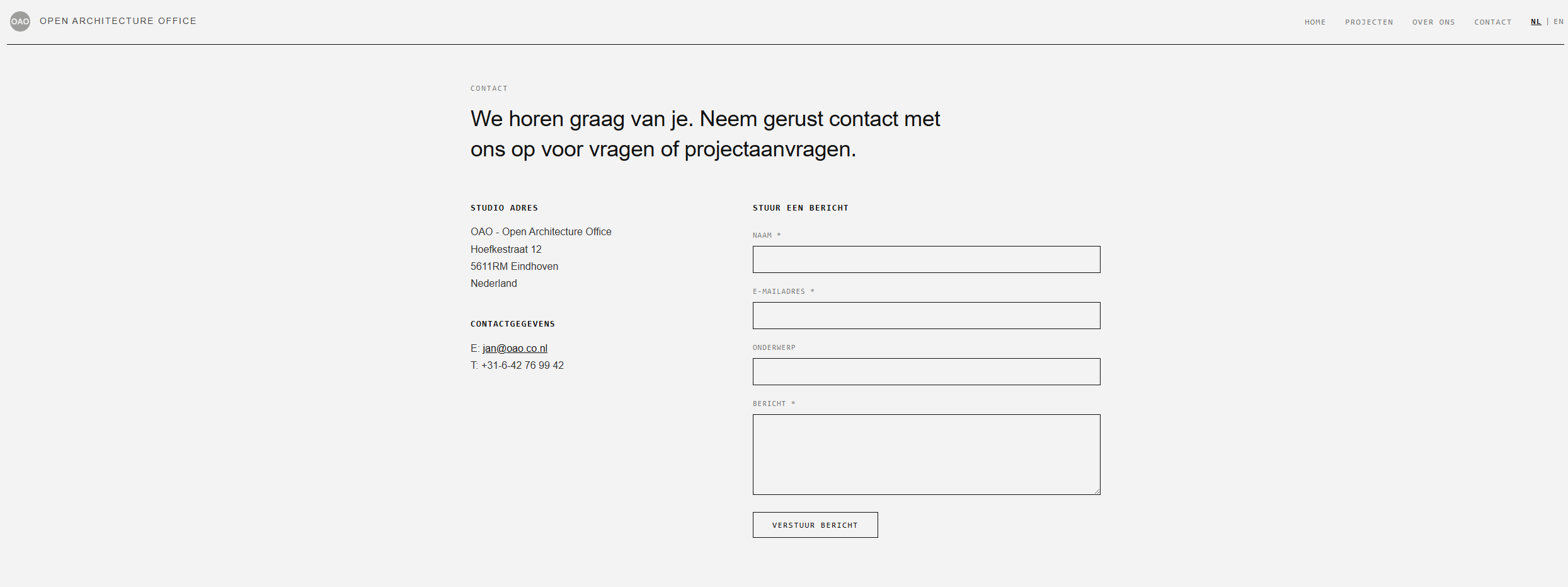Click the Naam field label
The width and height of the screenshot is (1568, 587).
[767, 235]
